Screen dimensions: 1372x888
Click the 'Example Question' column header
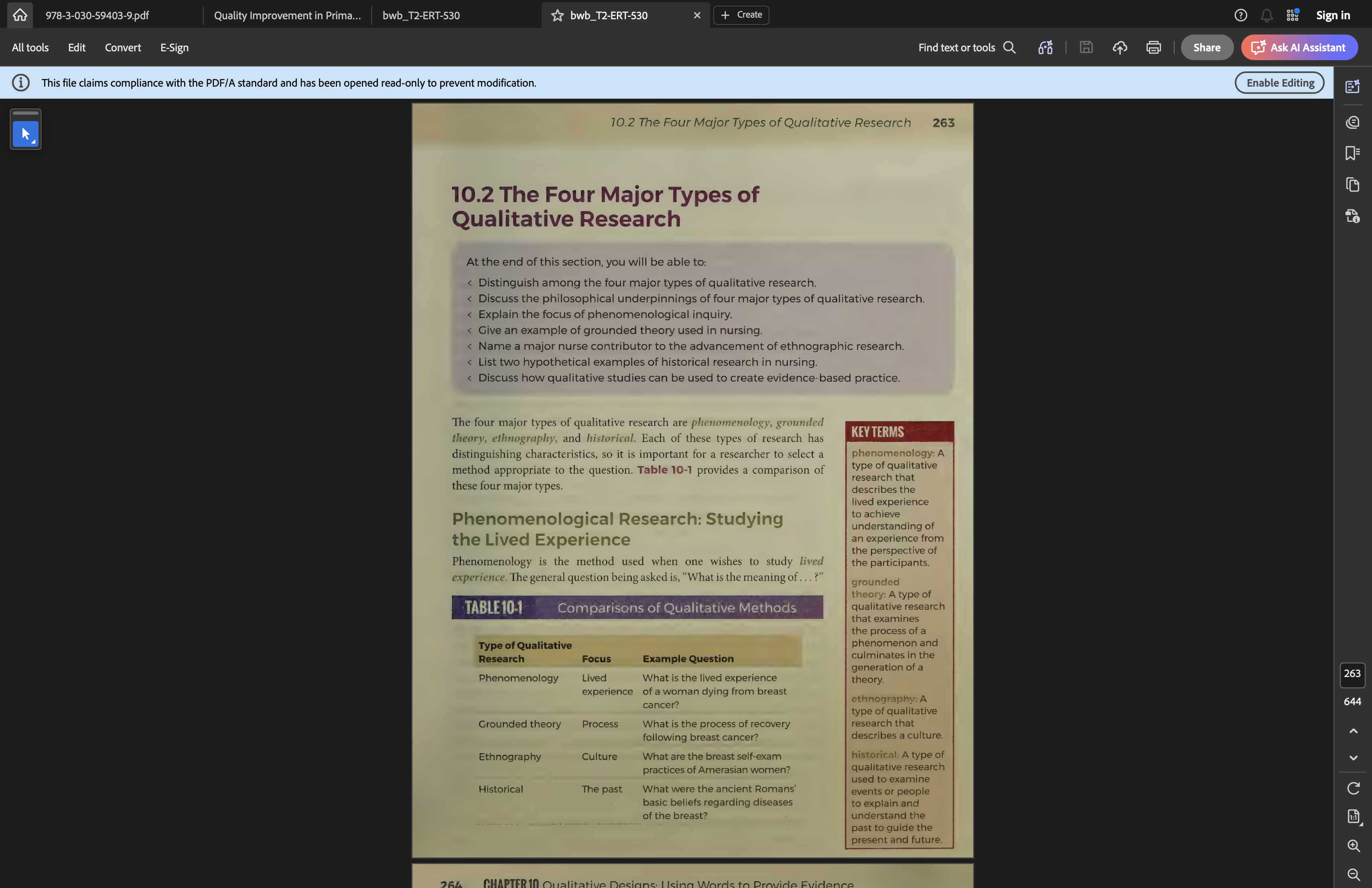pyautogui.click(x=688, y=659)
